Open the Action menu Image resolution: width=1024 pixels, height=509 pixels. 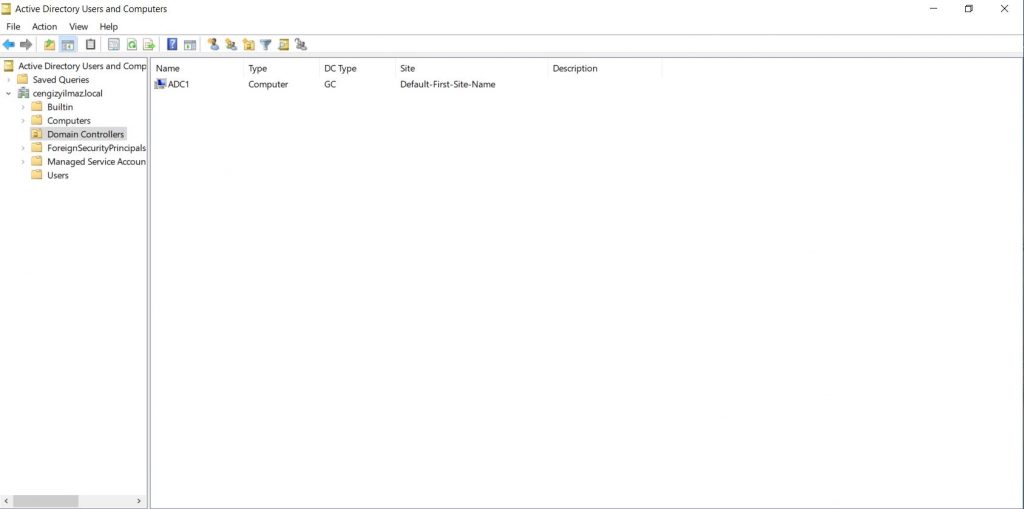coord(44,27)
